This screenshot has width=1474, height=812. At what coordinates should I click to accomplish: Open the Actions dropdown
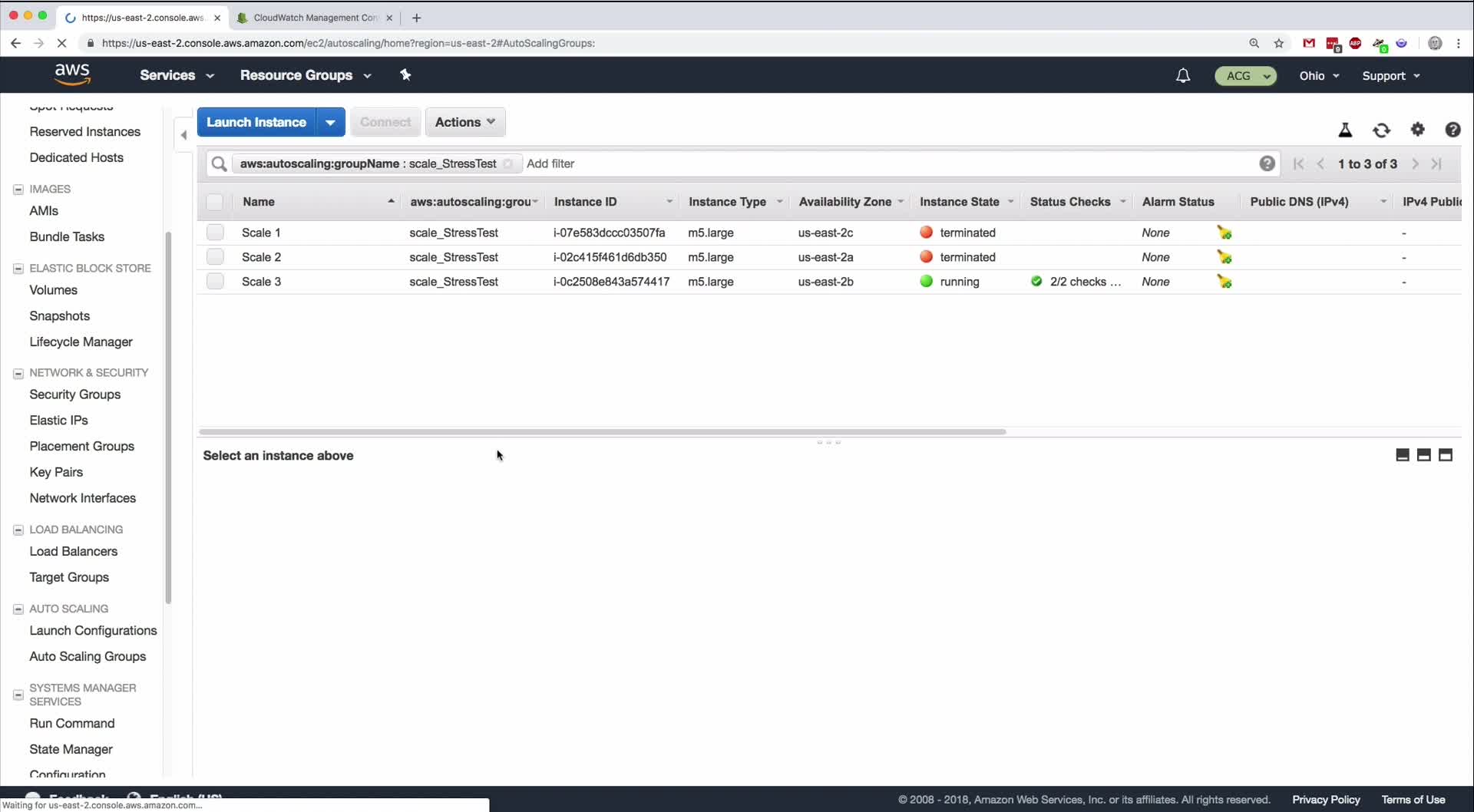(x=465, y=122)
